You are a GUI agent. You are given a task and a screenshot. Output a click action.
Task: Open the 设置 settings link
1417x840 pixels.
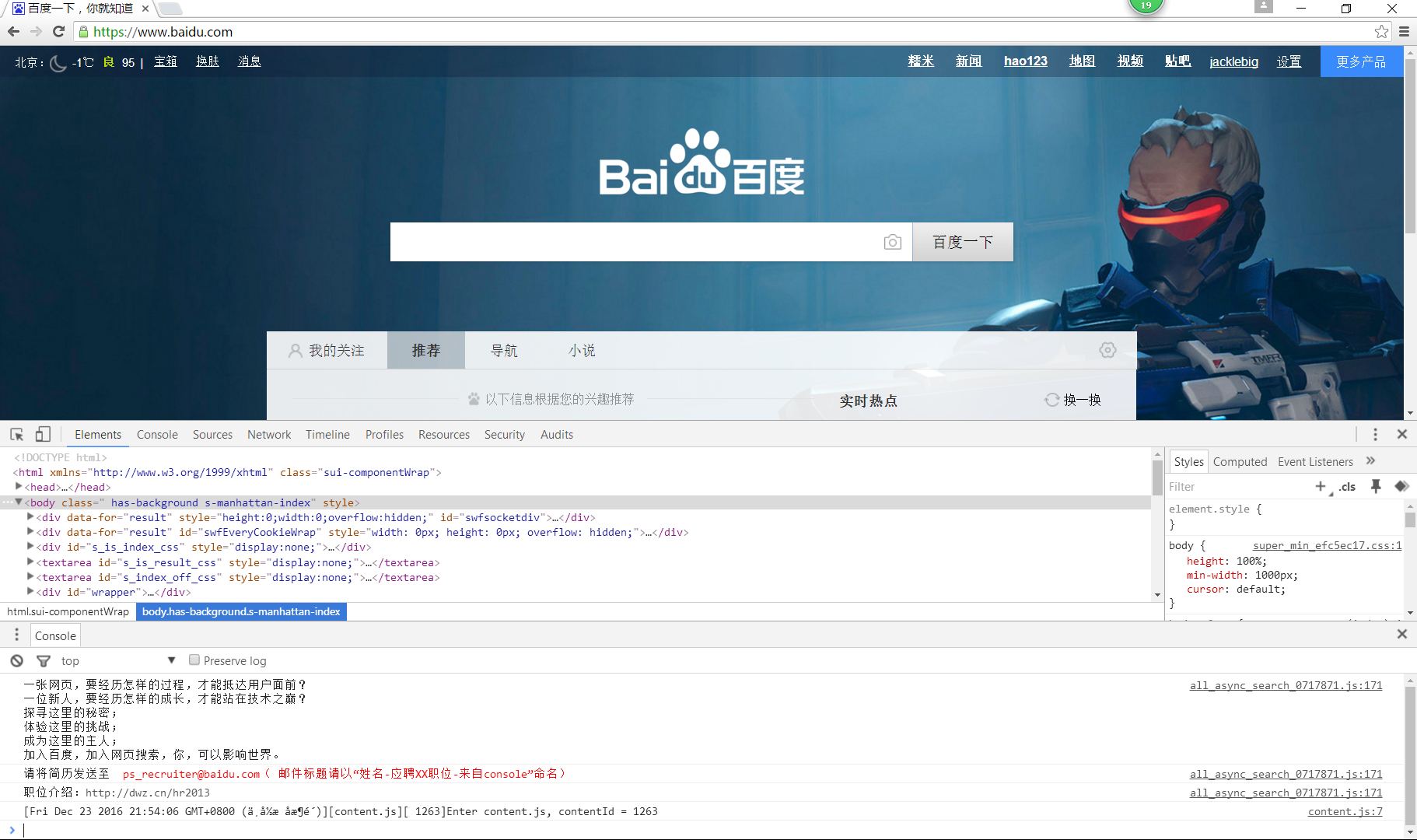(x=1289, y=61)
